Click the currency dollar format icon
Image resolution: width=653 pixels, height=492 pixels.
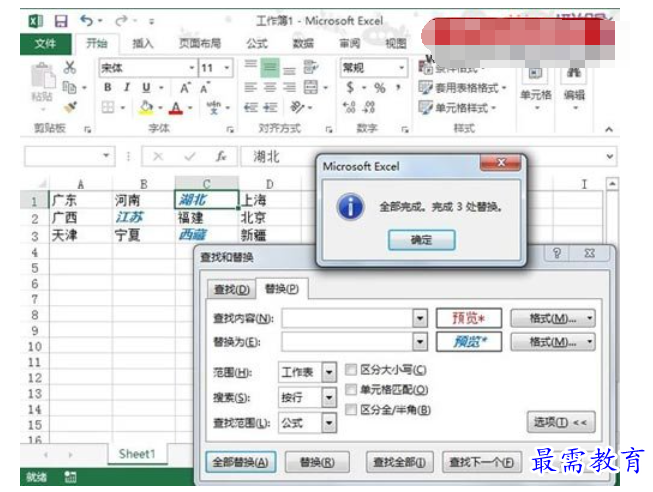tap(350, 87)
